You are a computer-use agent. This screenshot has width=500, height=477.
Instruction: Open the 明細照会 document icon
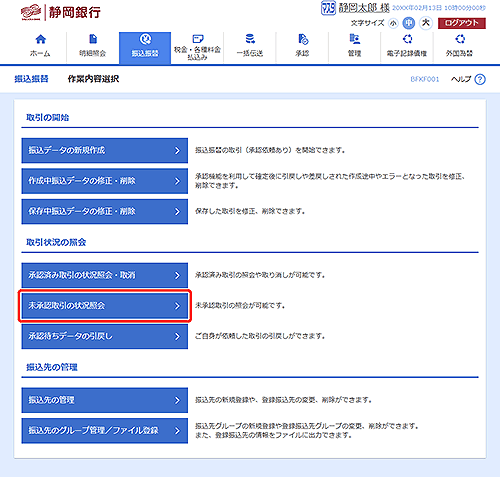pos(93,39)
